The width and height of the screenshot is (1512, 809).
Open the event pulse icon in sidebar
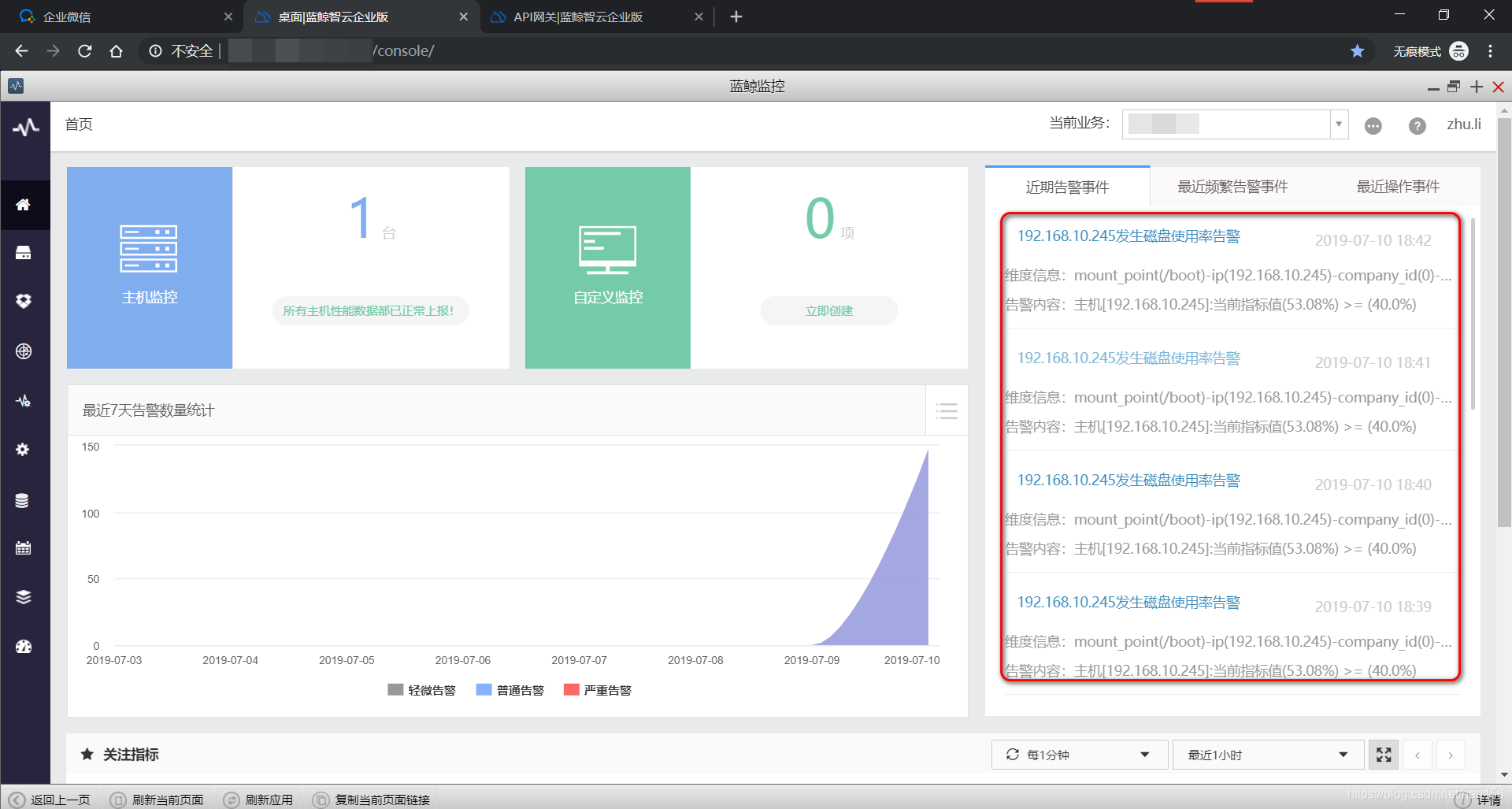(x=24, y=400)
